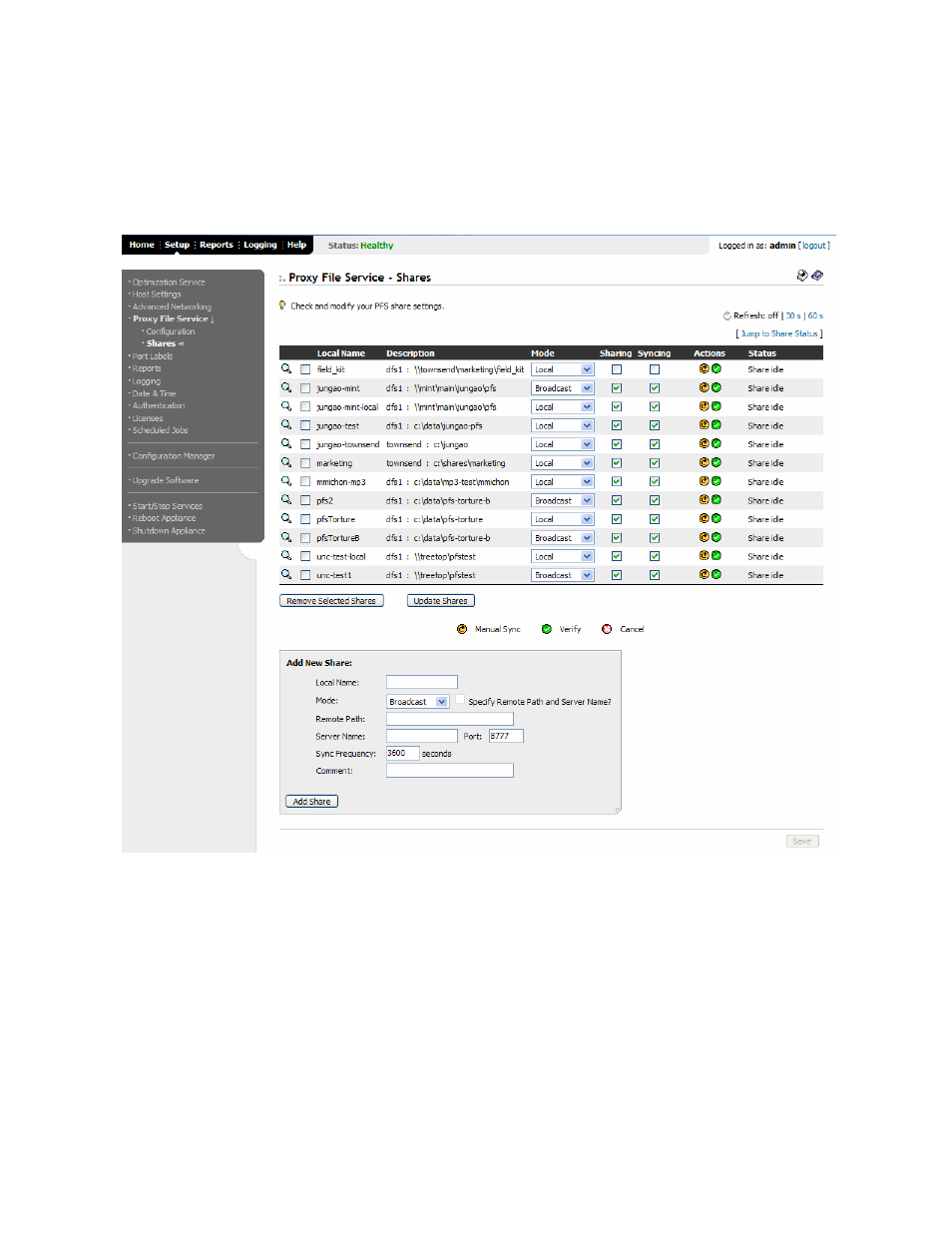The height and width of the screenshot is (1233, 952).
Task: Click the lightbulb tip icon
Action: pyautogui.click(x=283, y=306)
